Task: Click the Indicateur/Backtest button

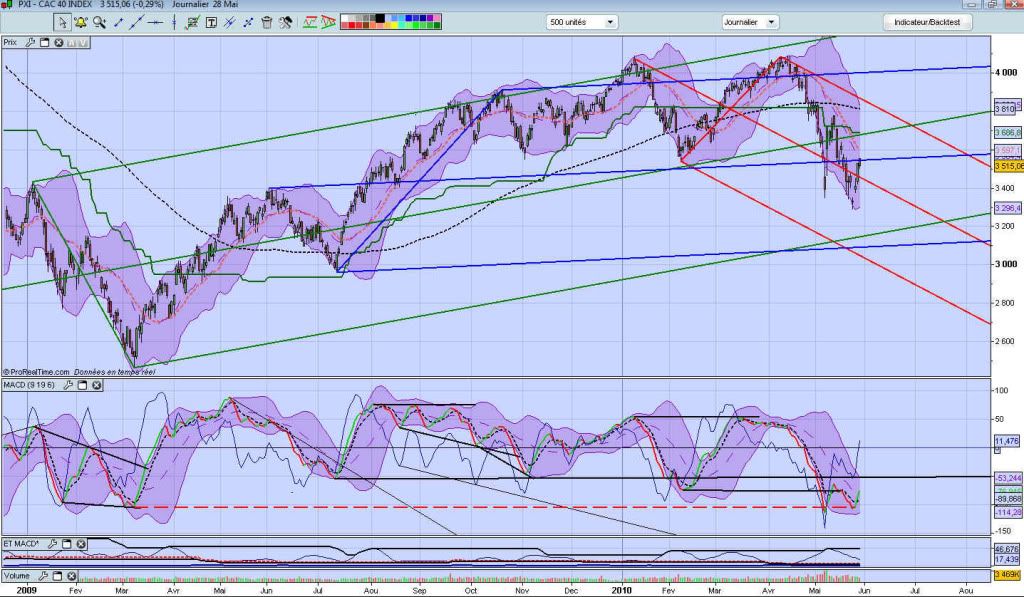Action: click(x=927, y=22)
